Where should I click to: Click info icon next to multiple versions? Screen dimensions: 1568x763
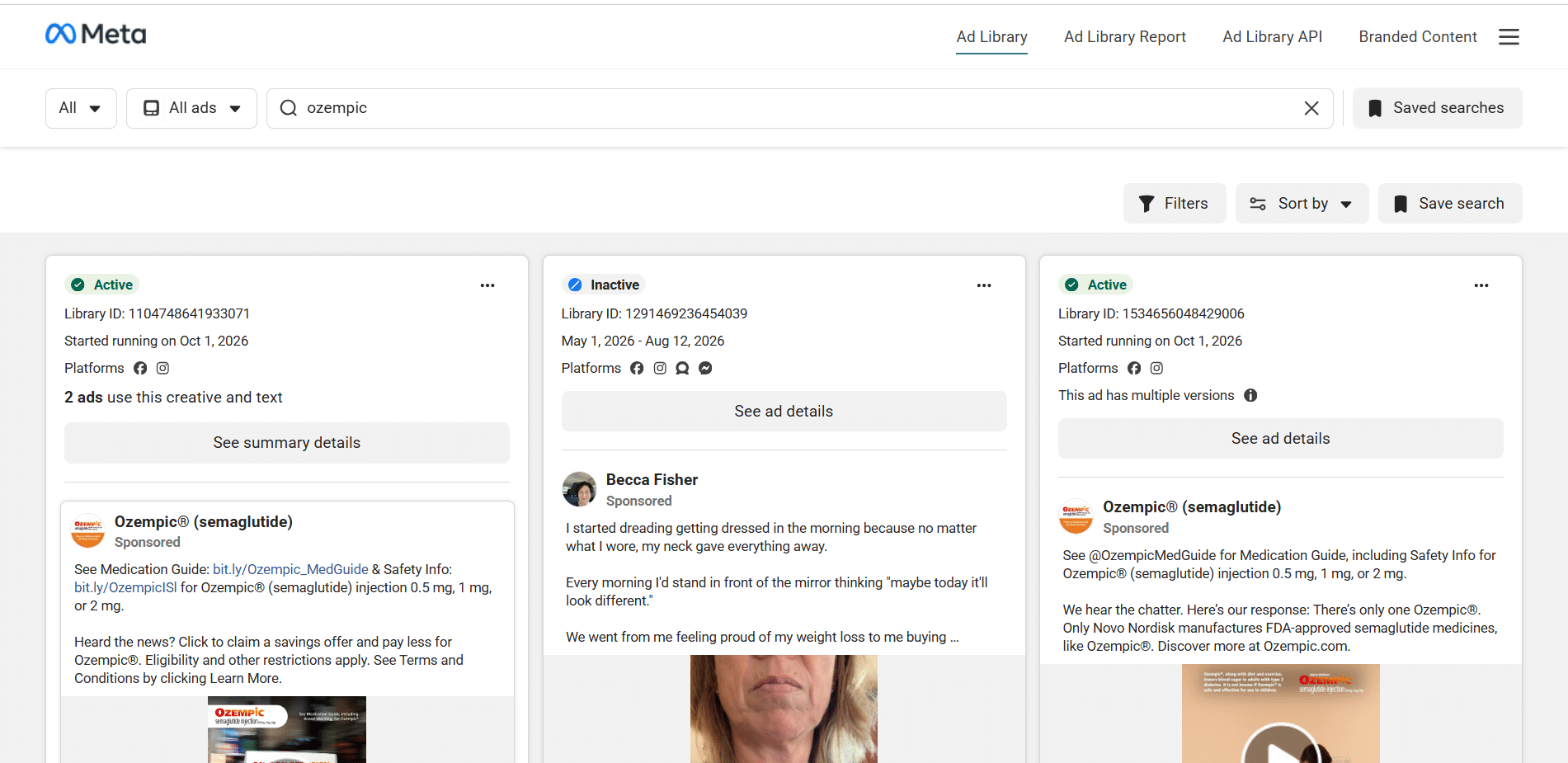1250,395
